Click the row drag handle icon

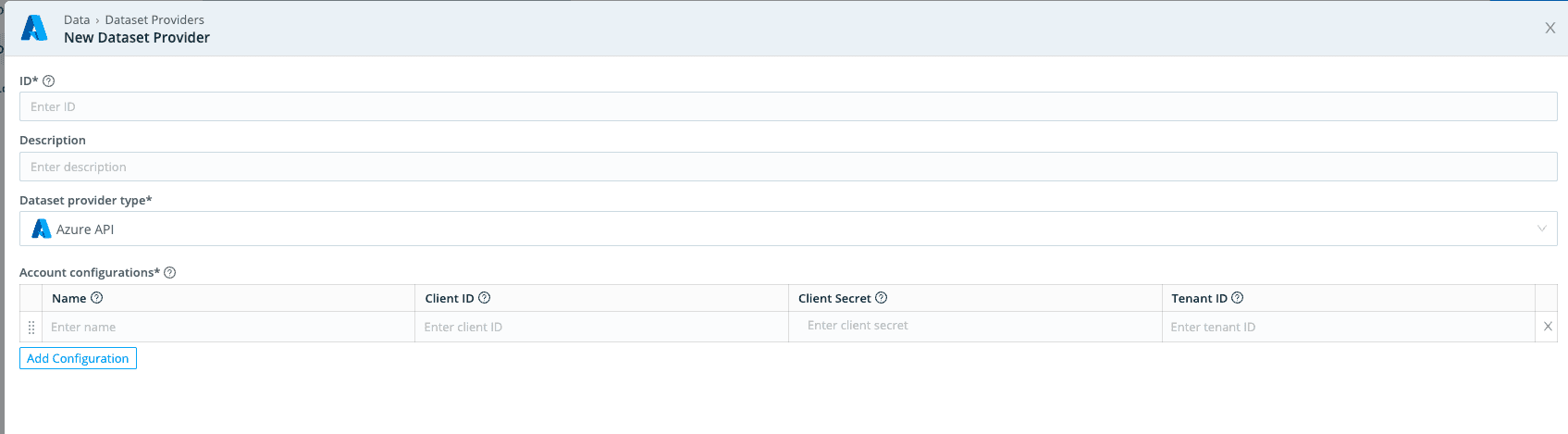pyautogui.click(x=31, y=328)
